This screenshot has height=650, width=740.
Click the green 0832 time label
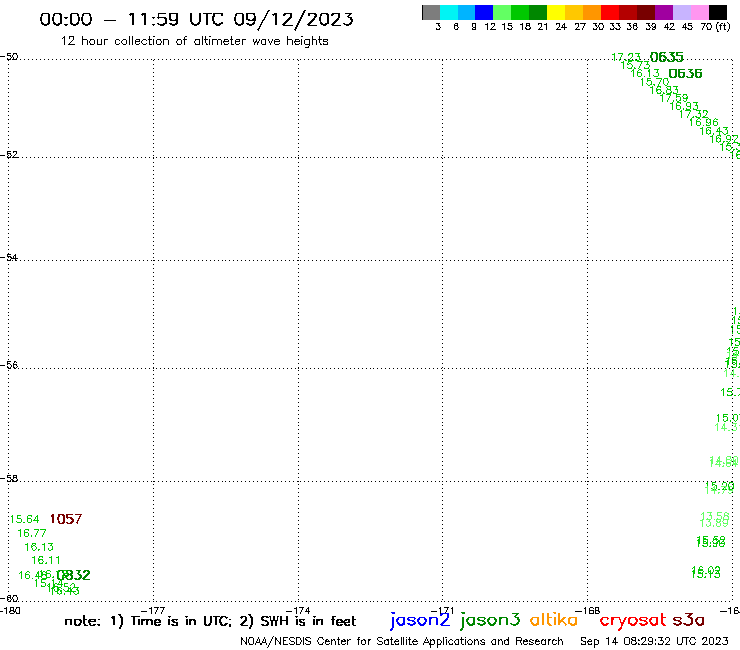73,575
